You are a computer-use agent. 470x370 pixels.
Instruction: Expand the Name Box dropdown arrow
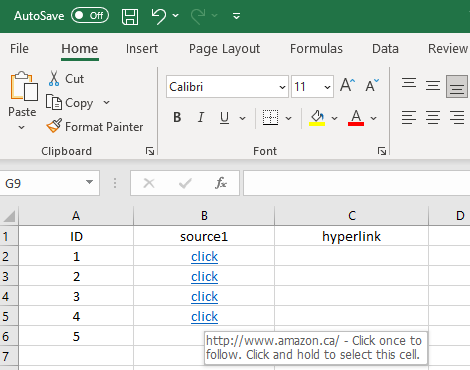pyautogui.click(x=89, y=182)
